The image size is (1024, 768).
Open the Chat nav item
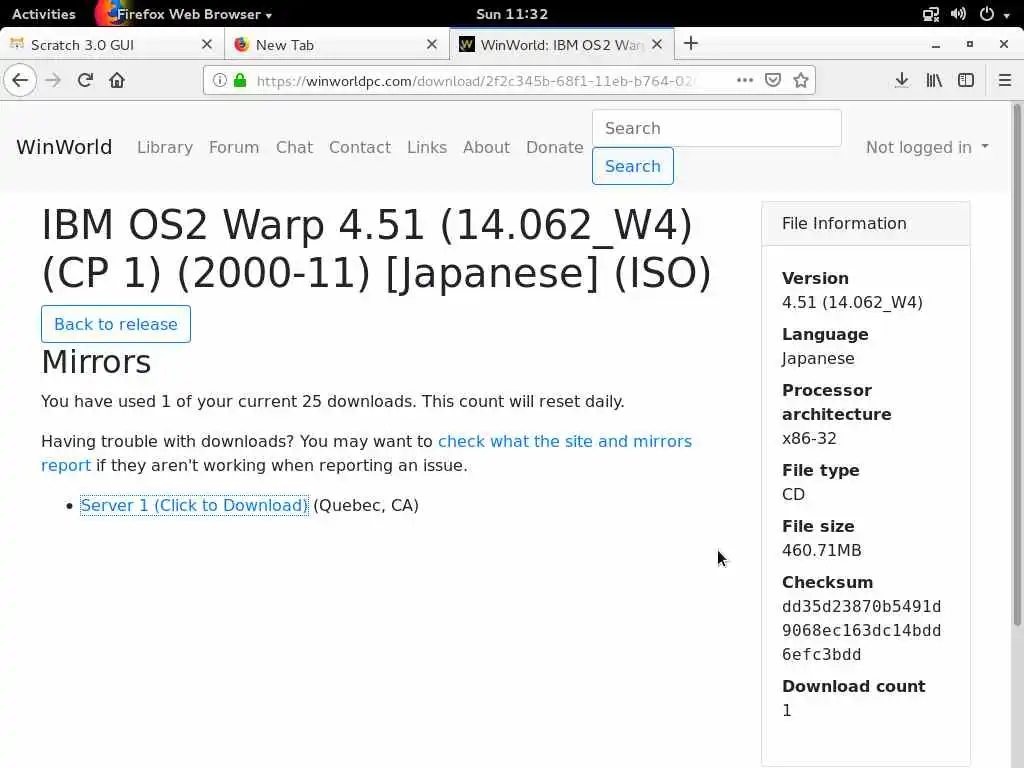point(295,147)
